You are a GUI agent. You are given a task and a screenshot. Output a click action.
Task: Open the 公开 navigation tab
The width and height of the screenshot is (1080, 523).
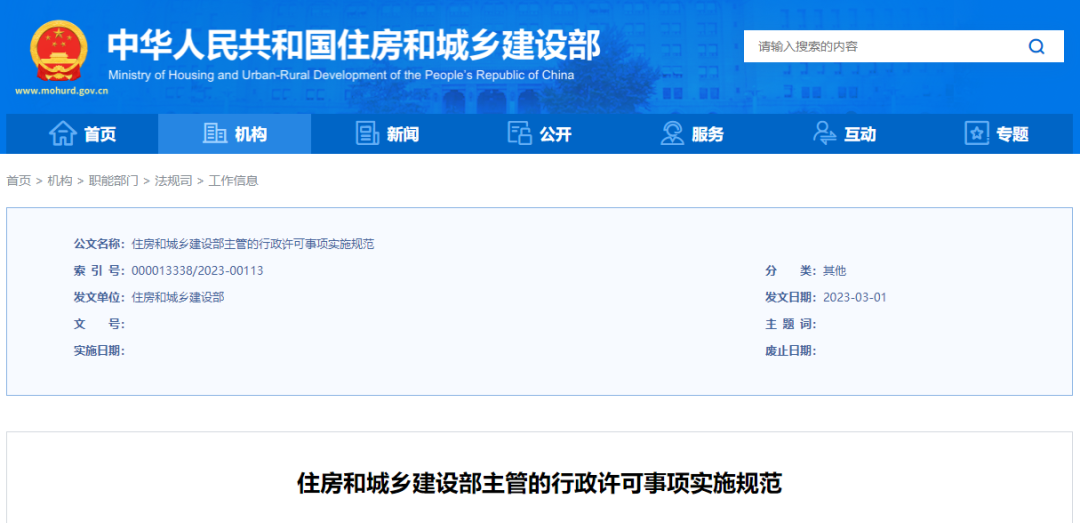tap(540, 134)
